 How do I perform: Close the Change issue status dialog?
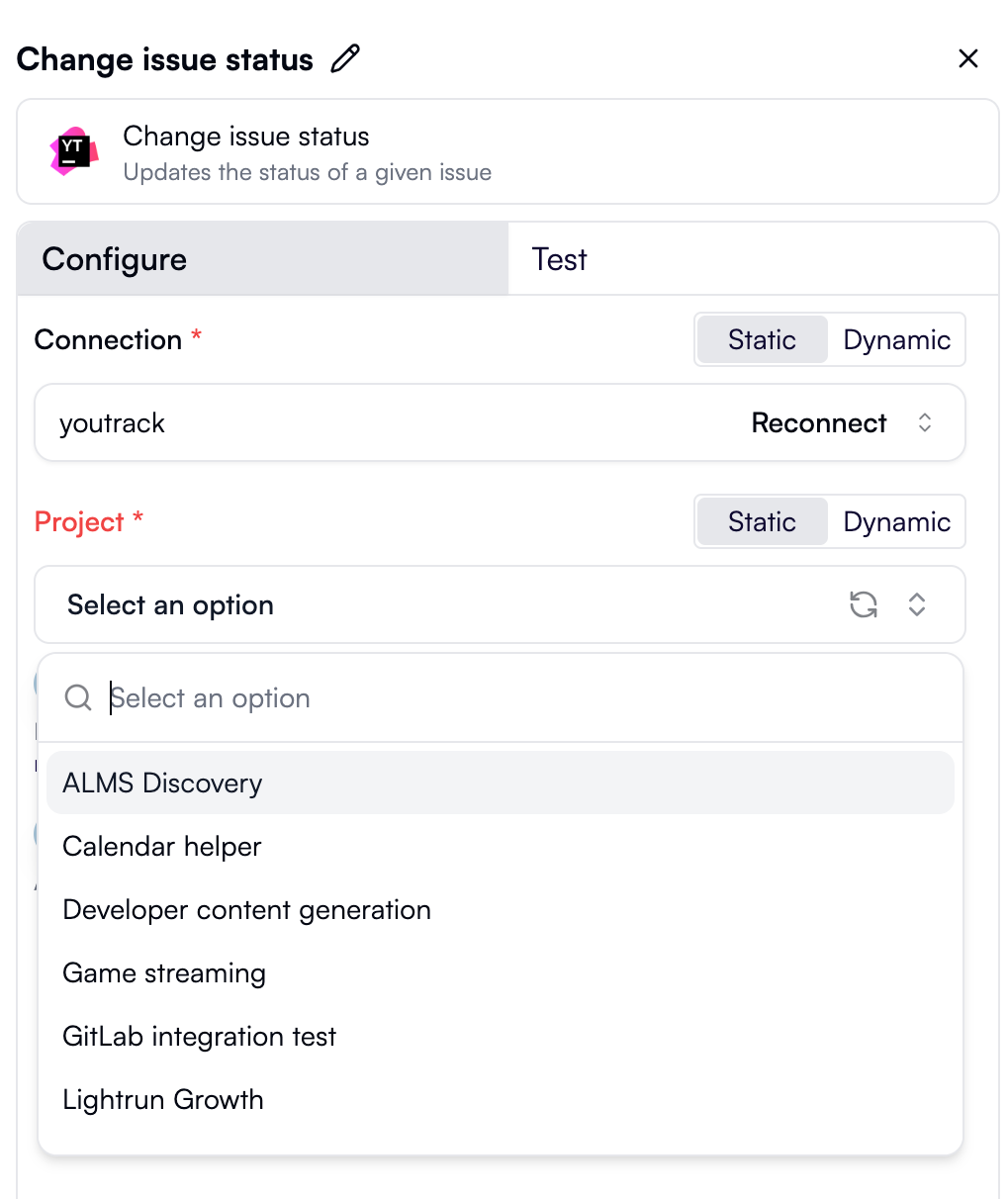[x=967, y=58]
